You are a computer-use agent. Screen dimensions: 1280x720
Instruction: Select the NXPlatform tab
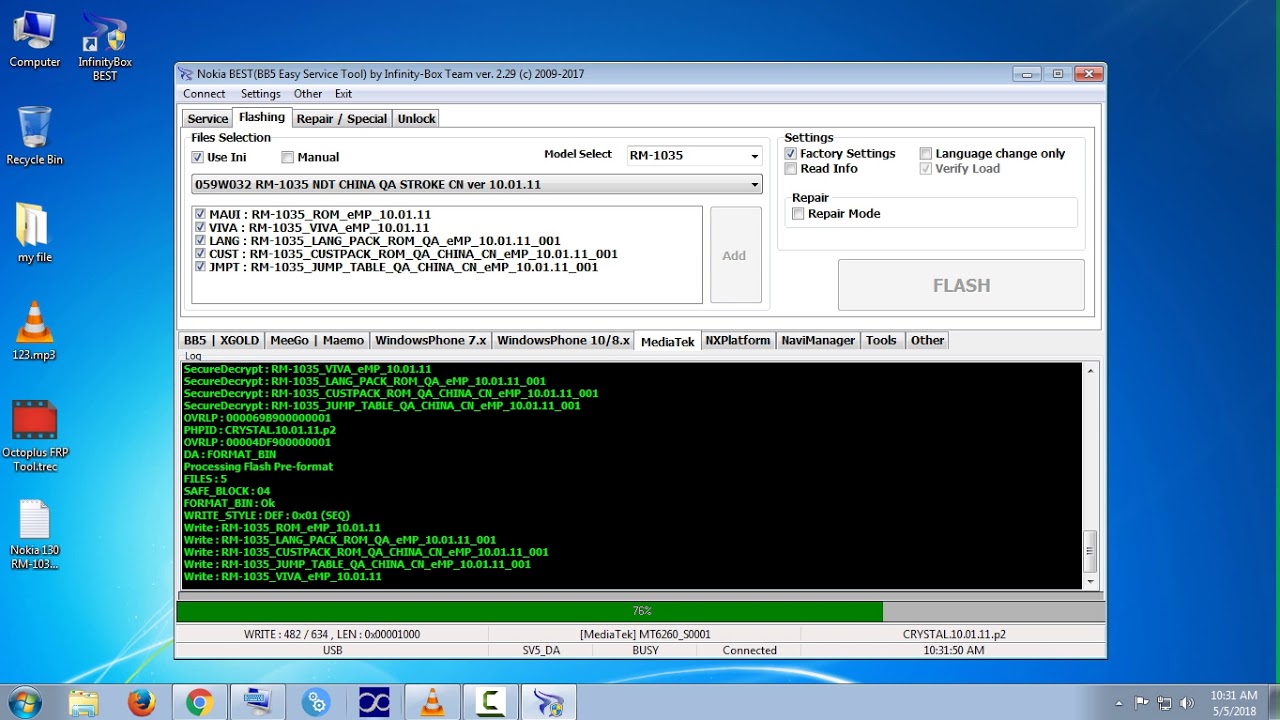click(x=738, y=340)
